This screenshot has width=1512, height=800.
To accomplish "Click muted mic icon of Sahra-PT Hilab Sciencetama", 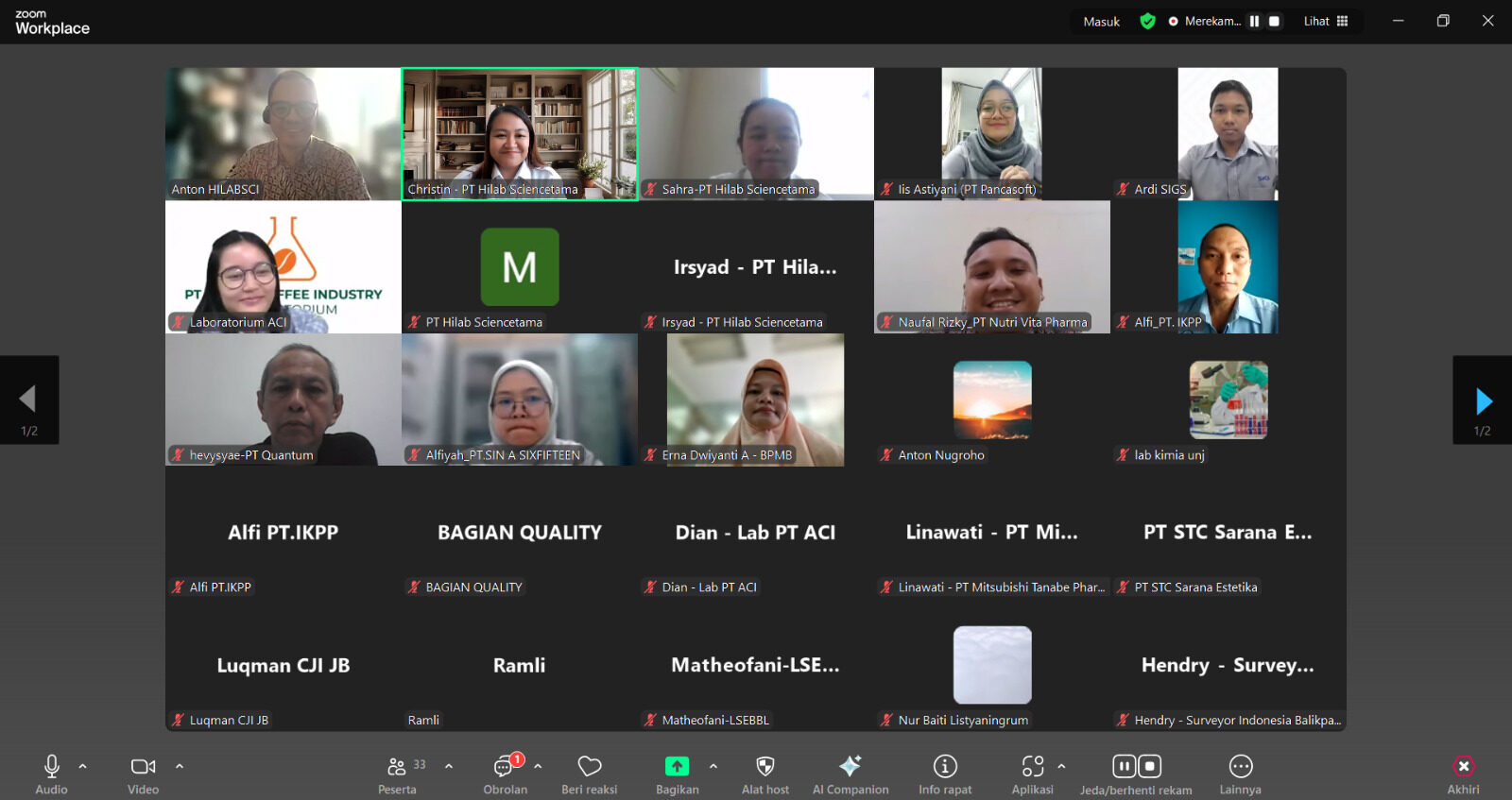I will pos(650,189).
